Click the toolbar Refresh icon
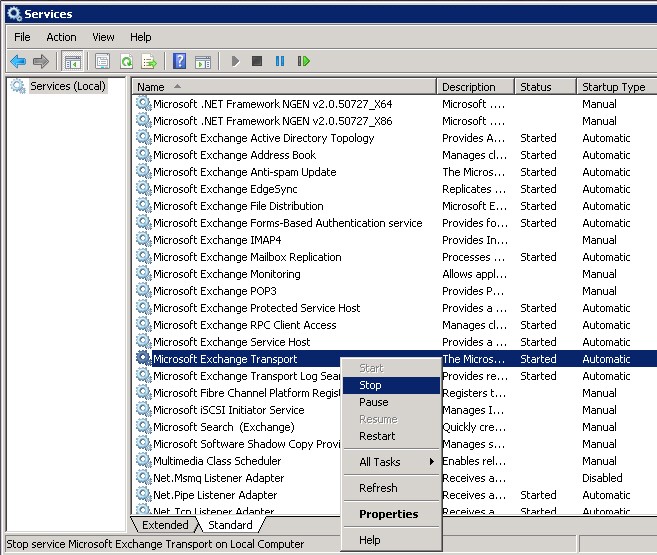657x555 pixels. pyautogui.click(x=126, y=61)
